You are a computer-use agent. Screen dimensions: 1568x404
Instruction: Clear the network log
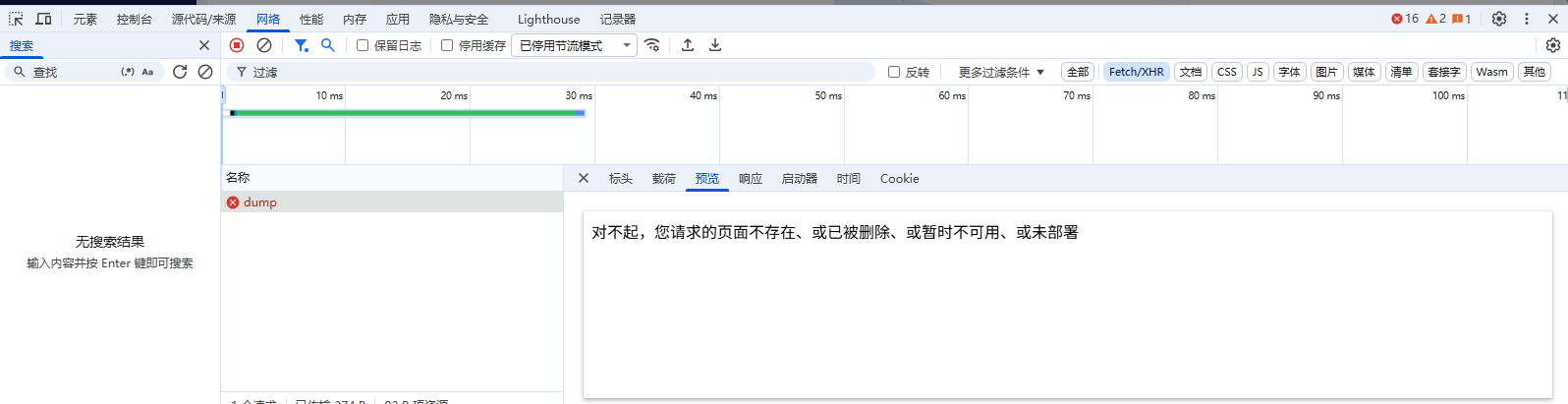pyautogui.click(x=264, y=45)
